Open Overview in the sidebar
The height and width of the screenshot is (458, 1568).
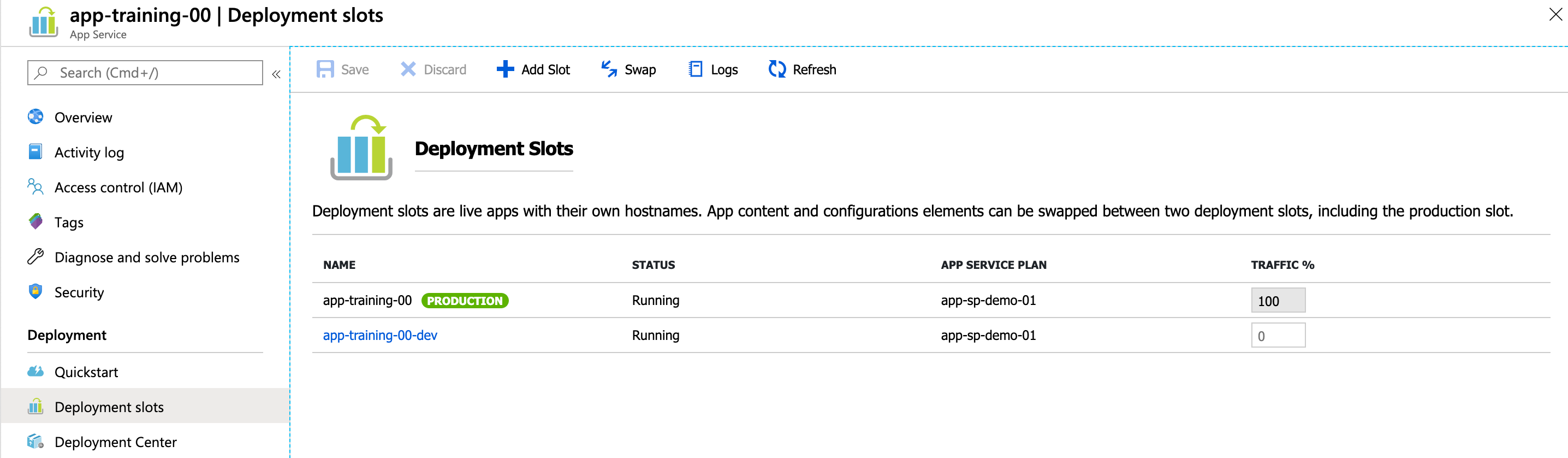(83, 118)
